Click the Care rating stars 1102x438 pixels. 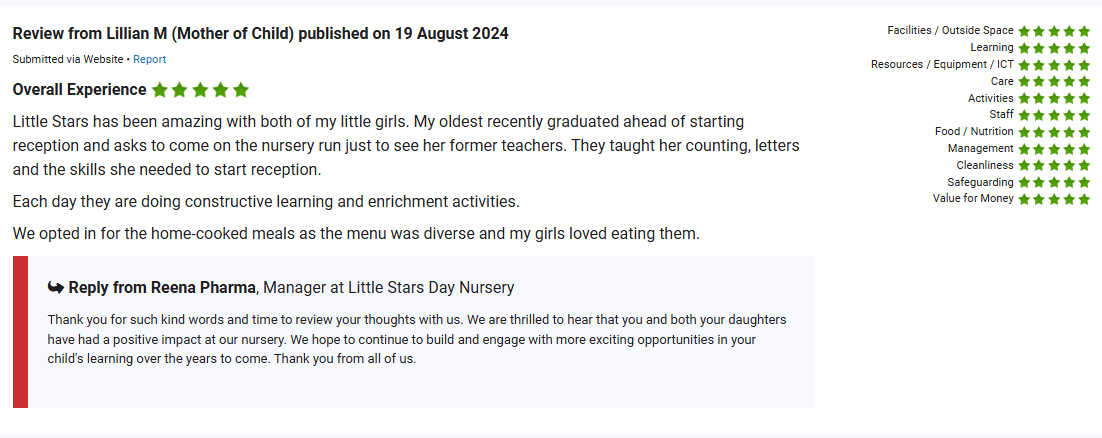[1054, 82]
